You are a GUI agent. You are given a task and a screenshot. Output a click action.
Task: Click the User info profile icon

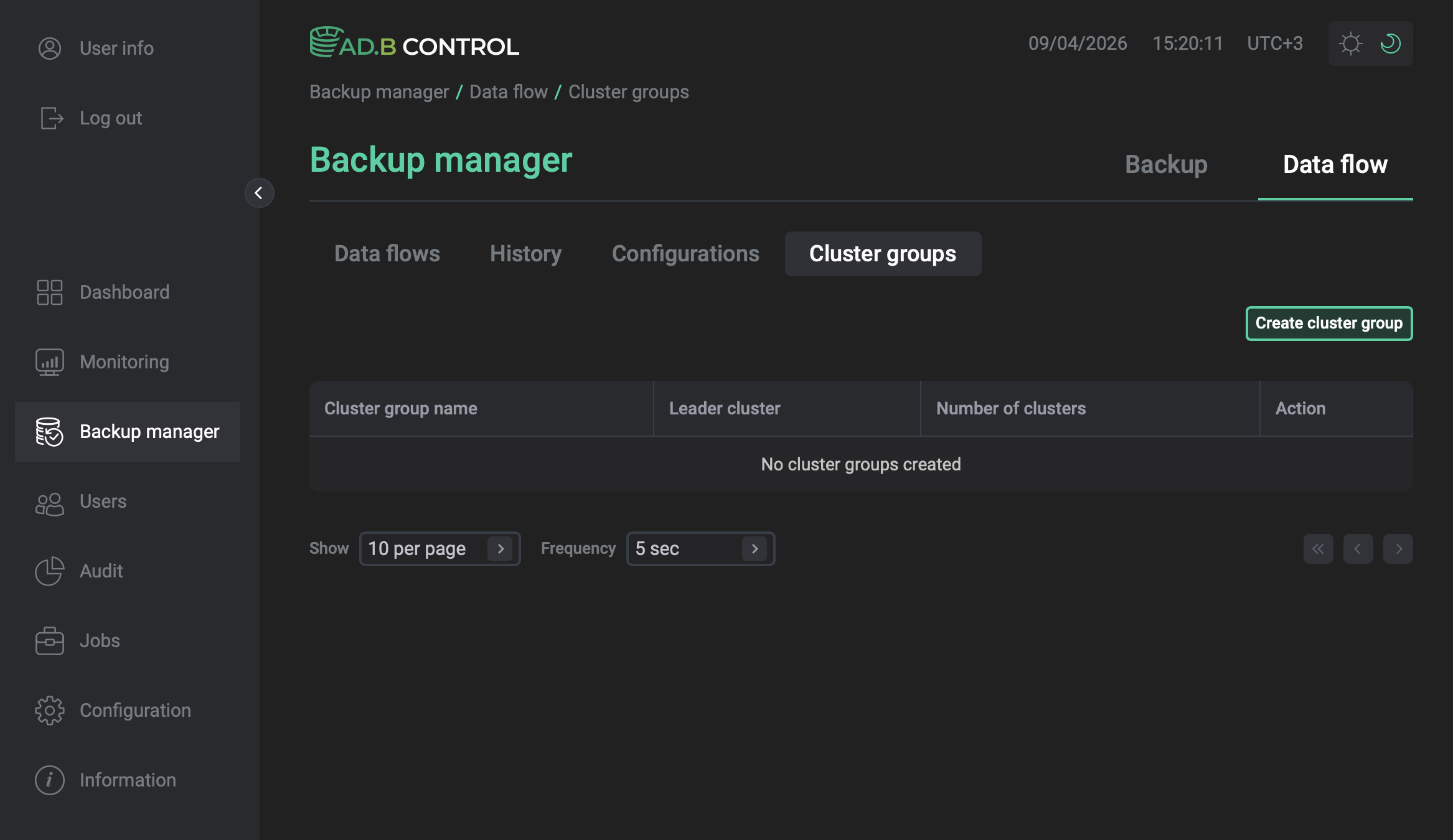tap(50, 49)
